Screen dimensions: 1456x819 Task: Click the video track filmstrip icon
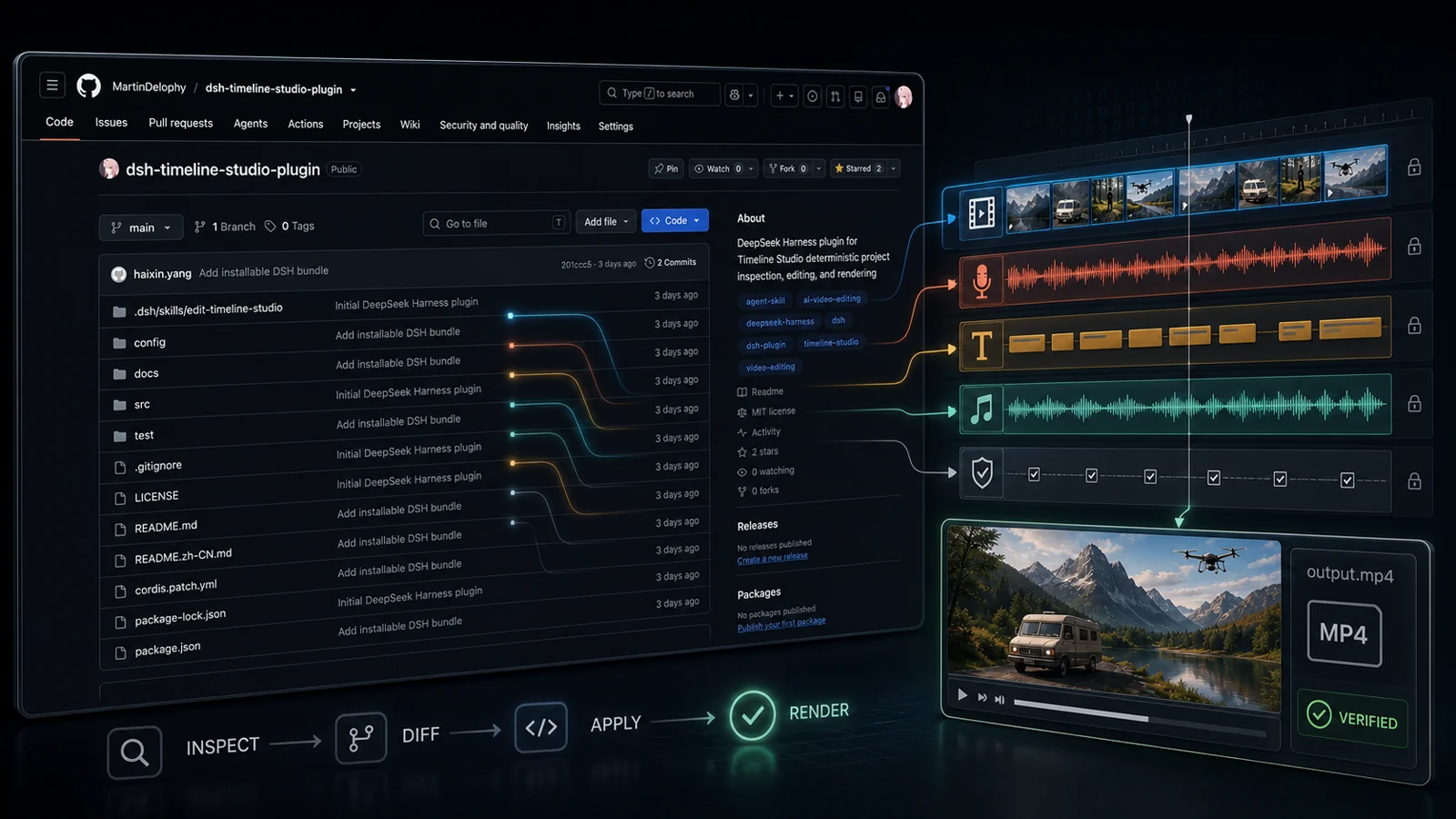click(981, 213)
